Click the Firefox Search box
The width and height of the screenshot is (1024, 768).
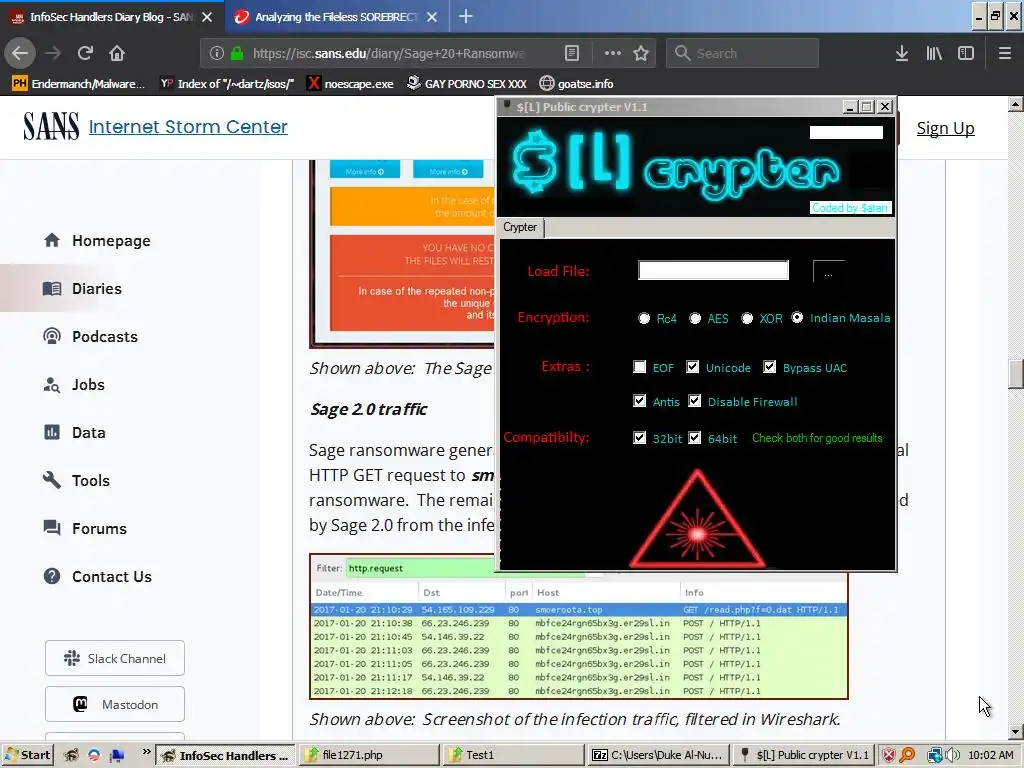[743, 53]
